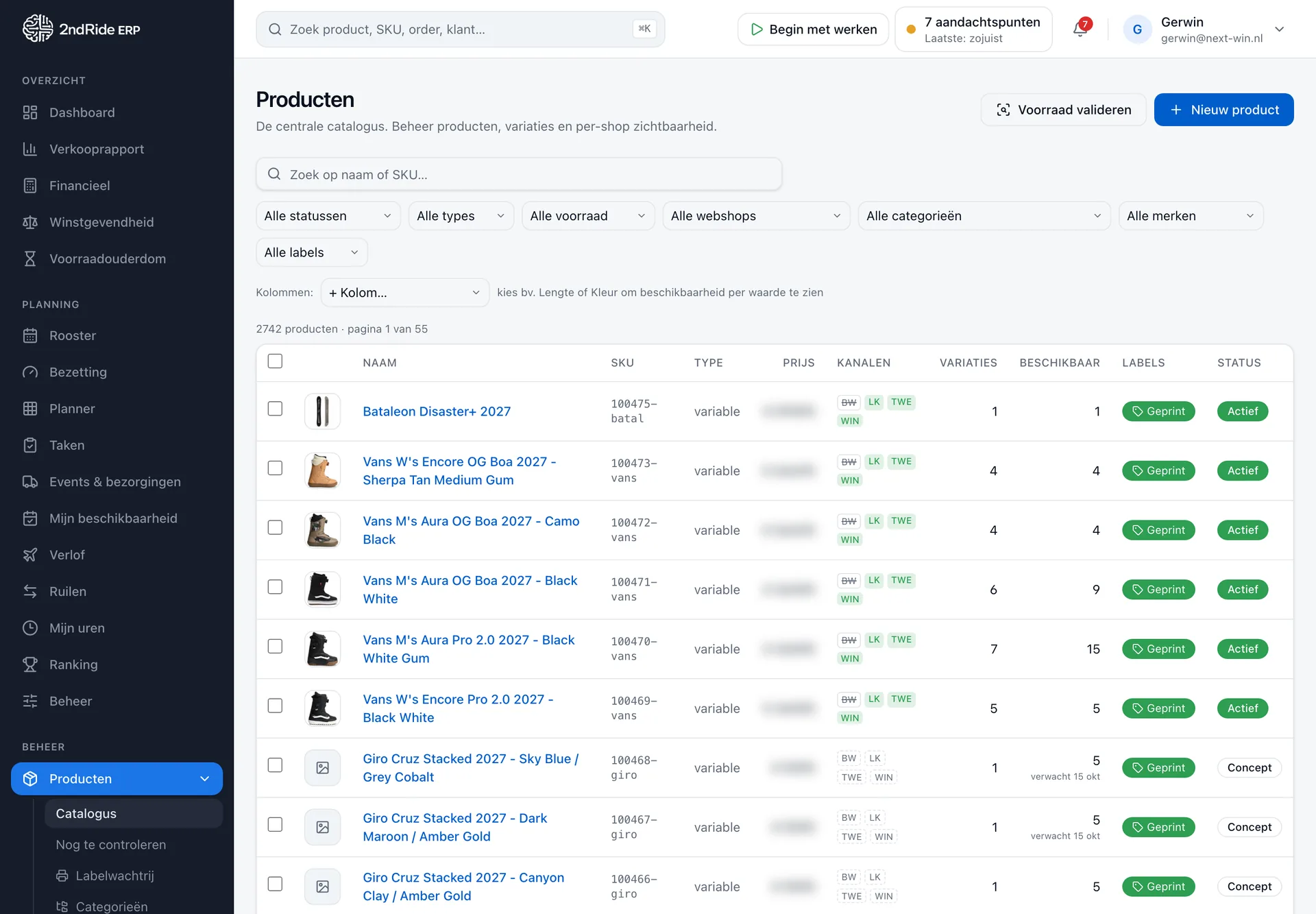Click the play icon in Begin met werken

(757, 29)
